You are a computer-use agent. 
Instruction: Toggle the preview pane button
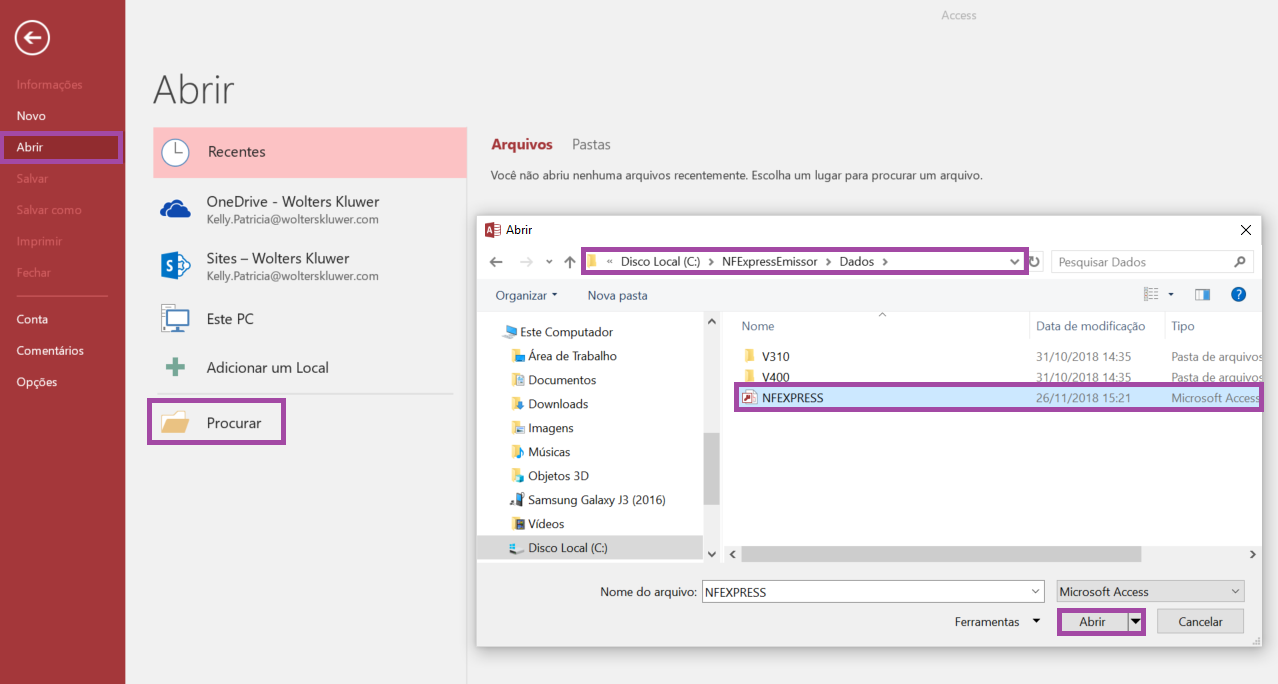(1202, 295)
